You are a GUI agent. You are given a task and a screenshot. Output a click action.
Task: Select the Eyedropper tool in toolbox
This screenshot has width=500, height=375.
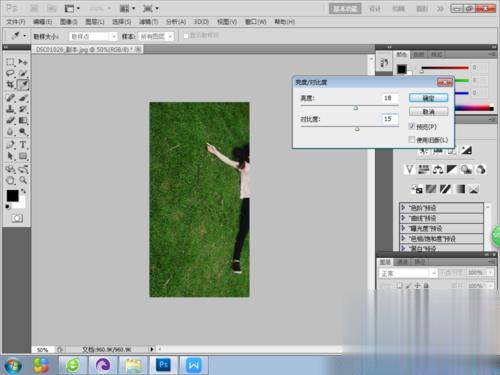pos(23,85)
